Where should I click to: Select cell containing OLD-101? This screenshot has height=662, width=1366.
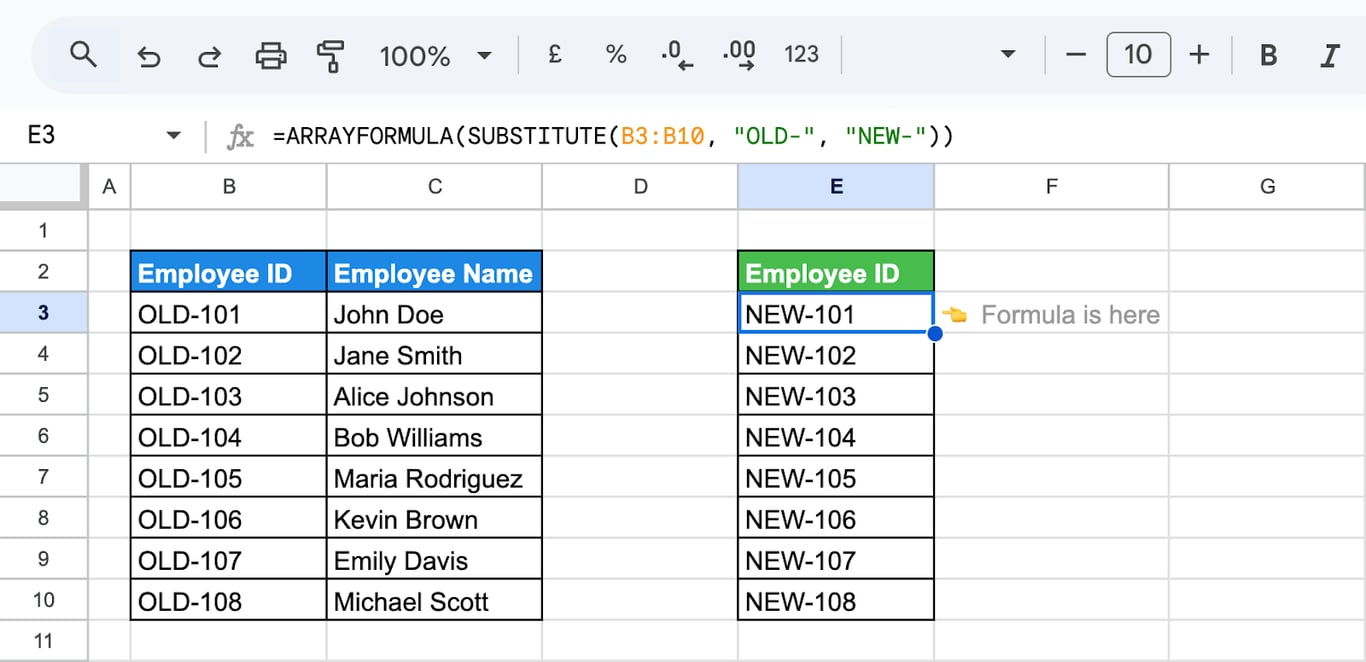[x=228, y=313]
